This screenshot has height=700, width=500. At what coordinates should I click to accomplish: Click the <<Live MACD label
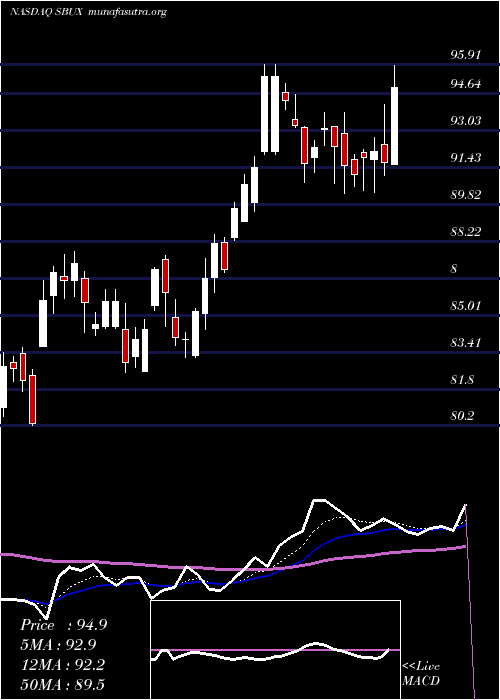pyautogui.click(x=421, y=673)
